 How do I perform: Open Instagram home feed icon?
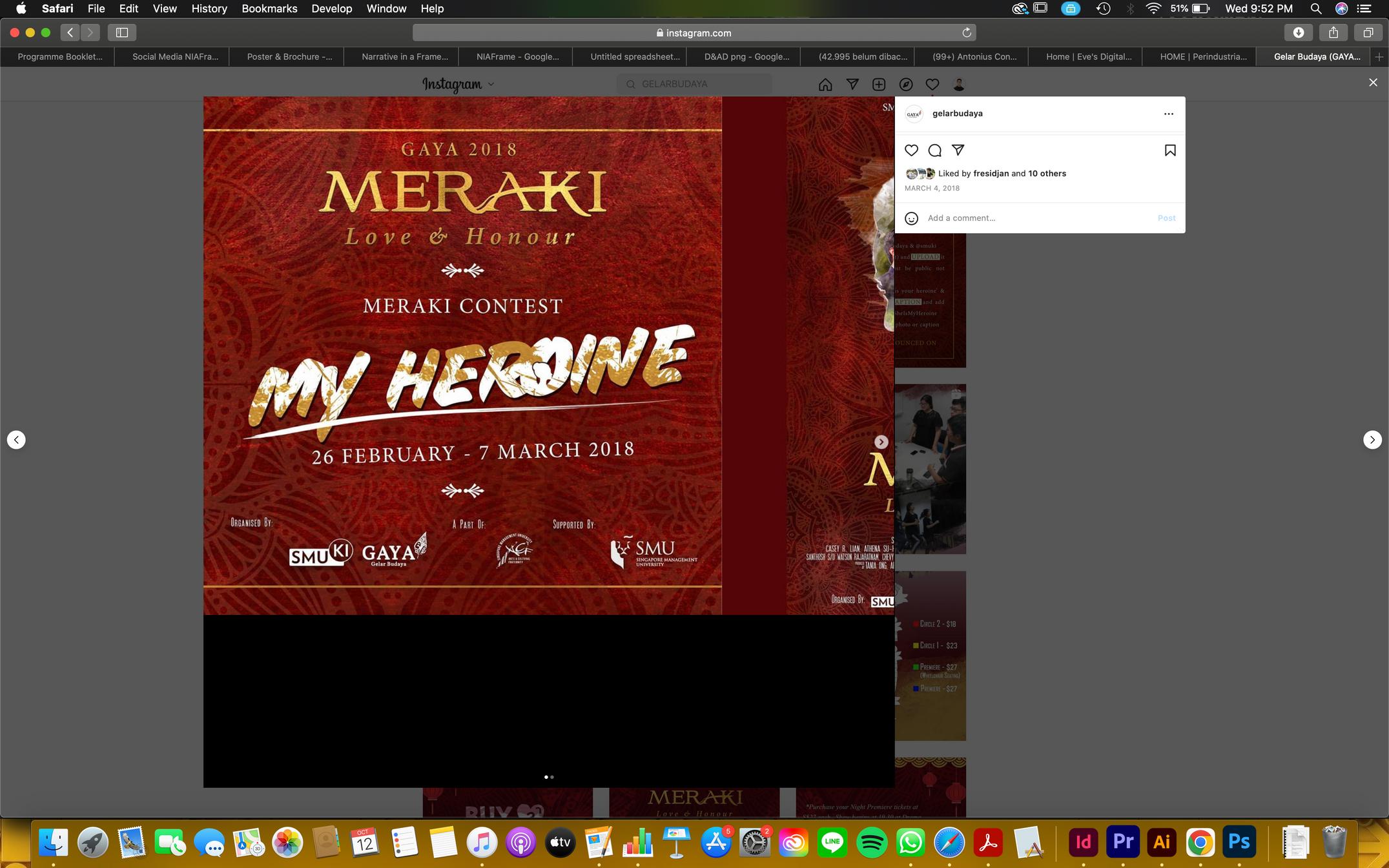coord(825,85)
